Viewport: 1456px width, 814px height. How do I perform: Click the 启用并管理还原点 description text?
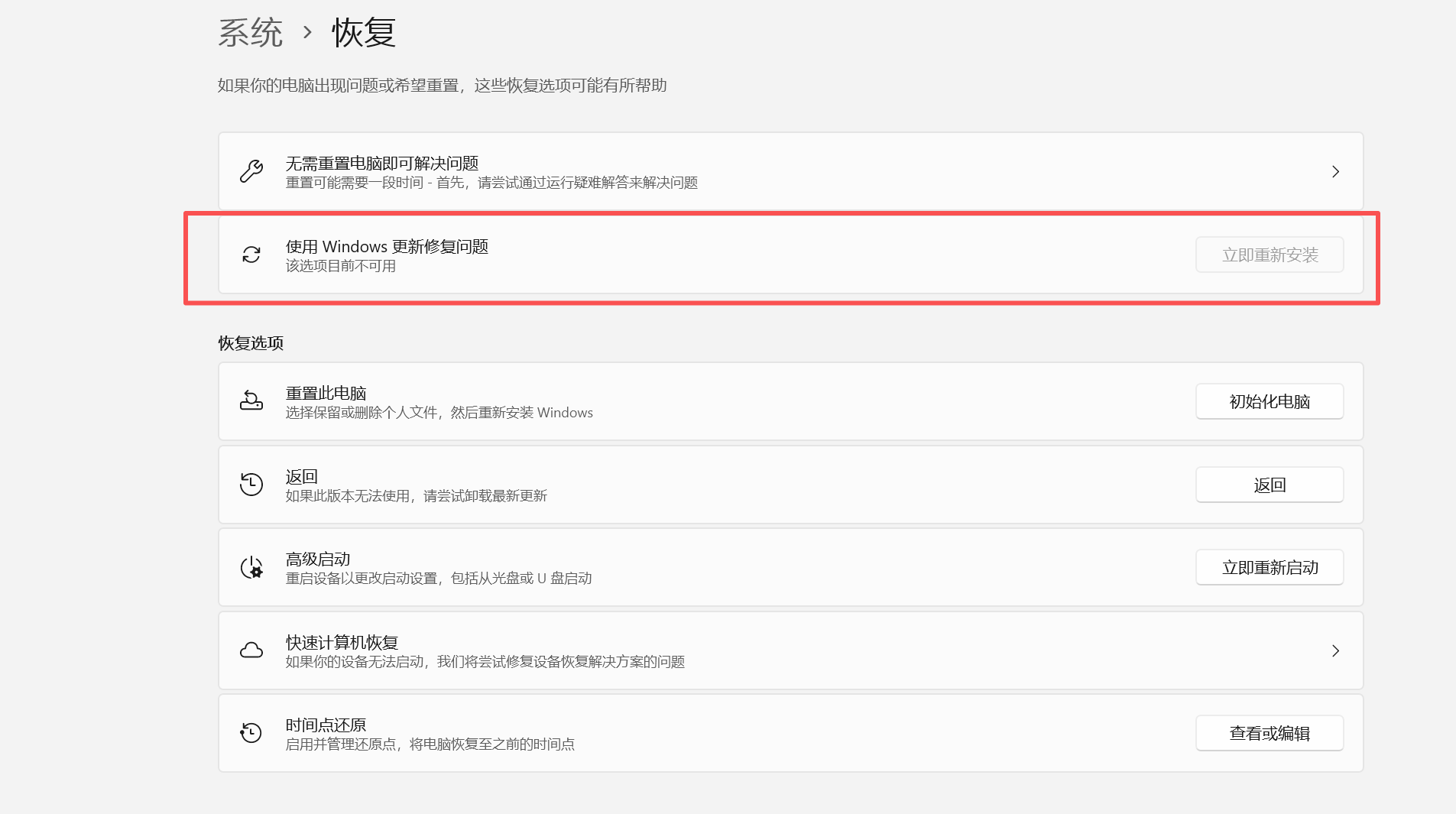(x=430, y=744)
